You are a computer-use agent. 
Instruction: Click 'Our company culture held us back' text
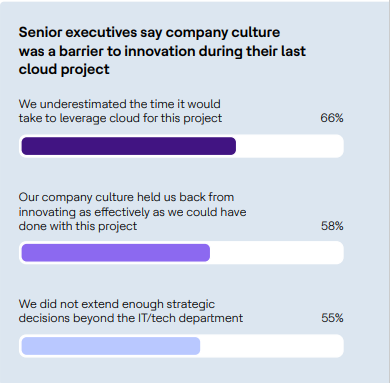pos(132,212)
